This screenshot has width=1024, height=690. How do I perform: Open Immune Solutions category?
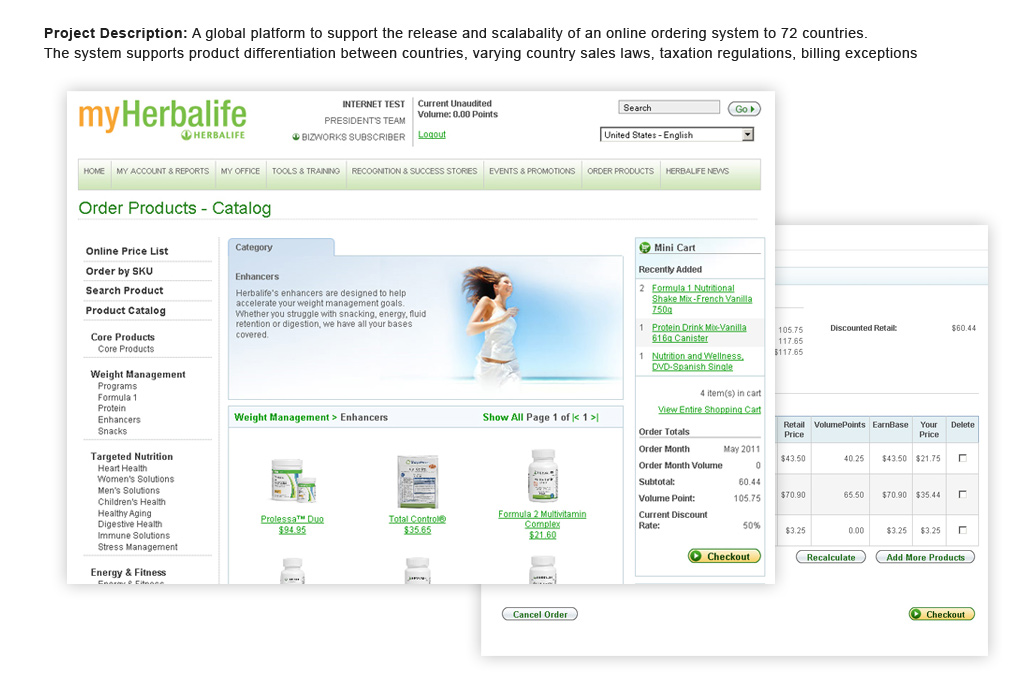(134, 535)
